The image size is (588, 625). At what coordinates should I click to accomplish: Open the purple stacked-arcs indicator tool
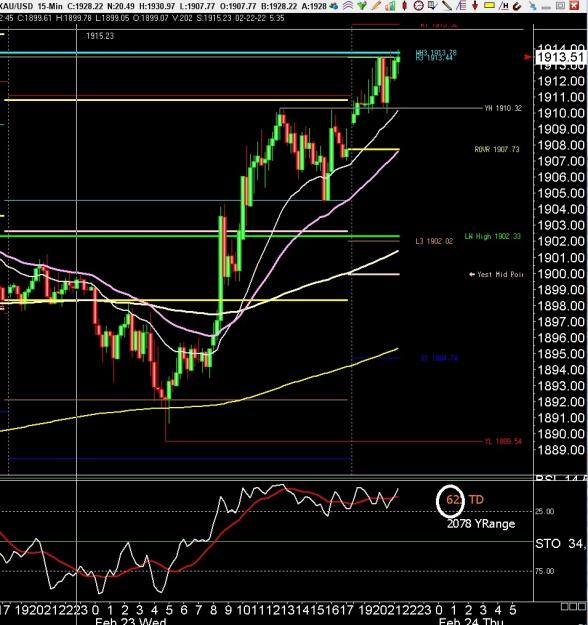pyautogui.click(x=348, y=6)
